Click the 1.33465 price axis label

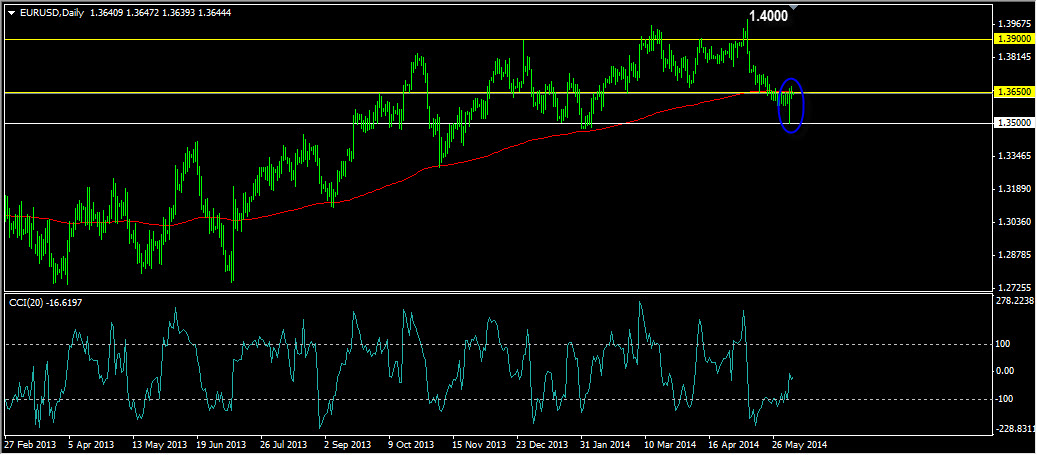pos(1015,156)
